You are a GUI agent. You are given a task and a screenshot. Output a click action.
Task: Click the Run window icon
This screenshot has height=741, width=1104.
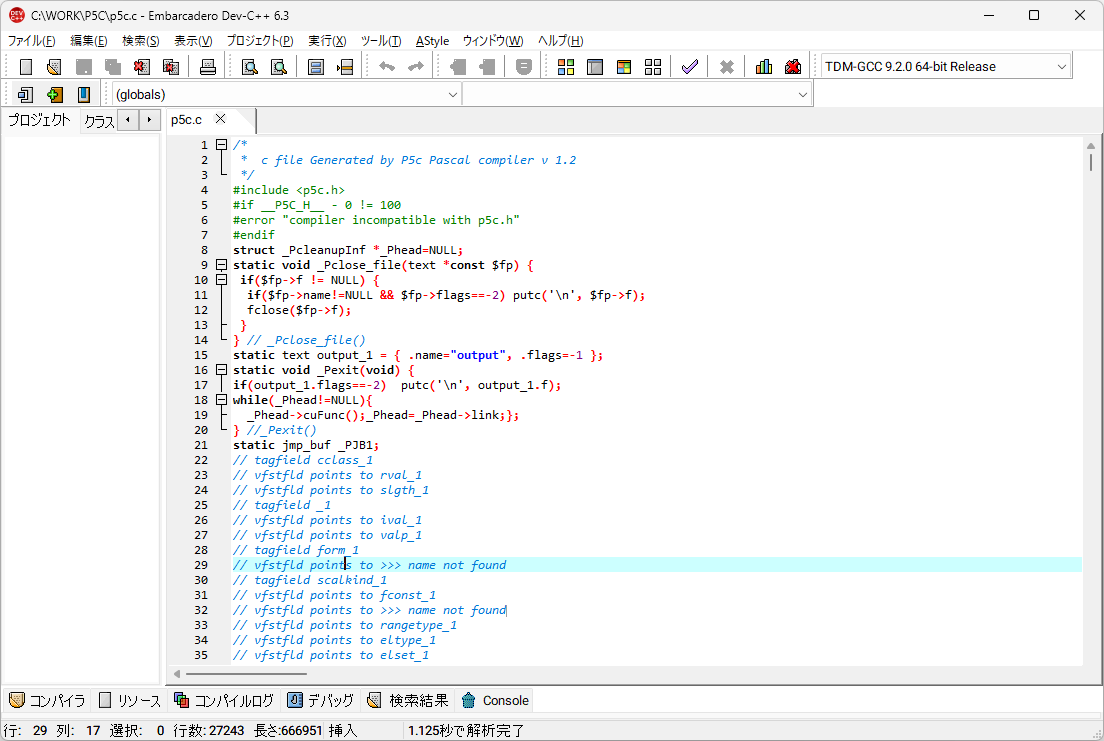pos(595,67)
